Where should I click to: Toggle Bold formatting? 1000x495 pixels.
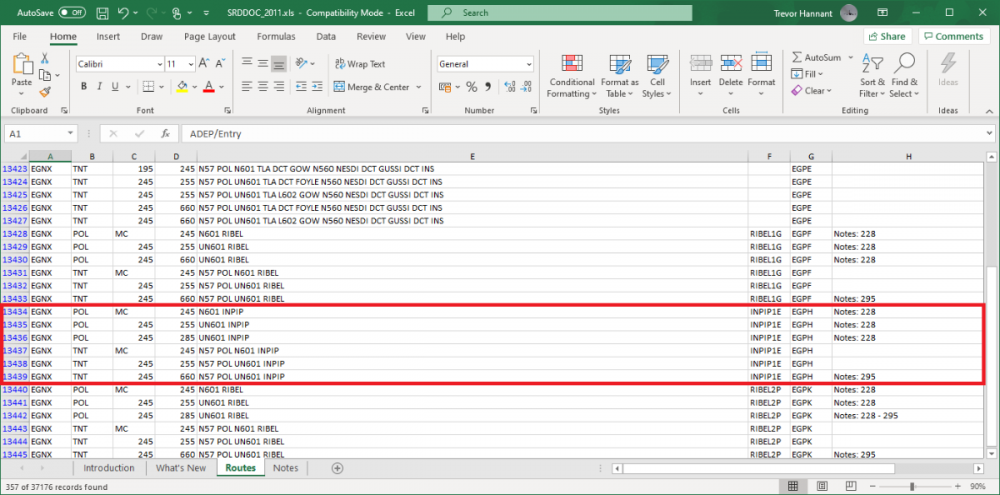click(x=84, y=87)
